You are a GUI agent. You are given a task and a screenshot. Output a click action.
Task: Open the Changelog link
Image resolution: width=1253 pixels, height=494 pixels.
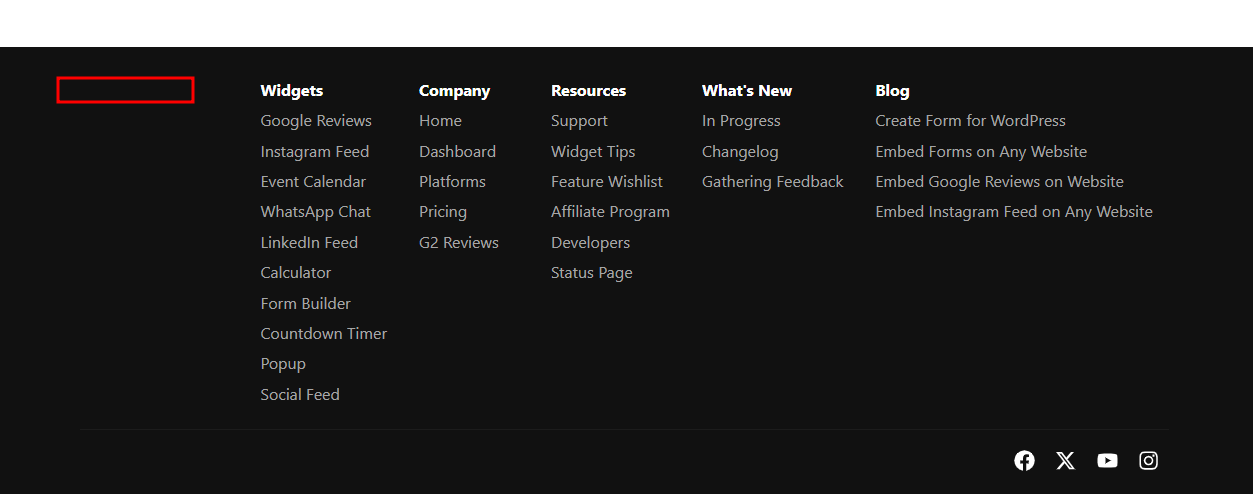[x=740, y=152]
